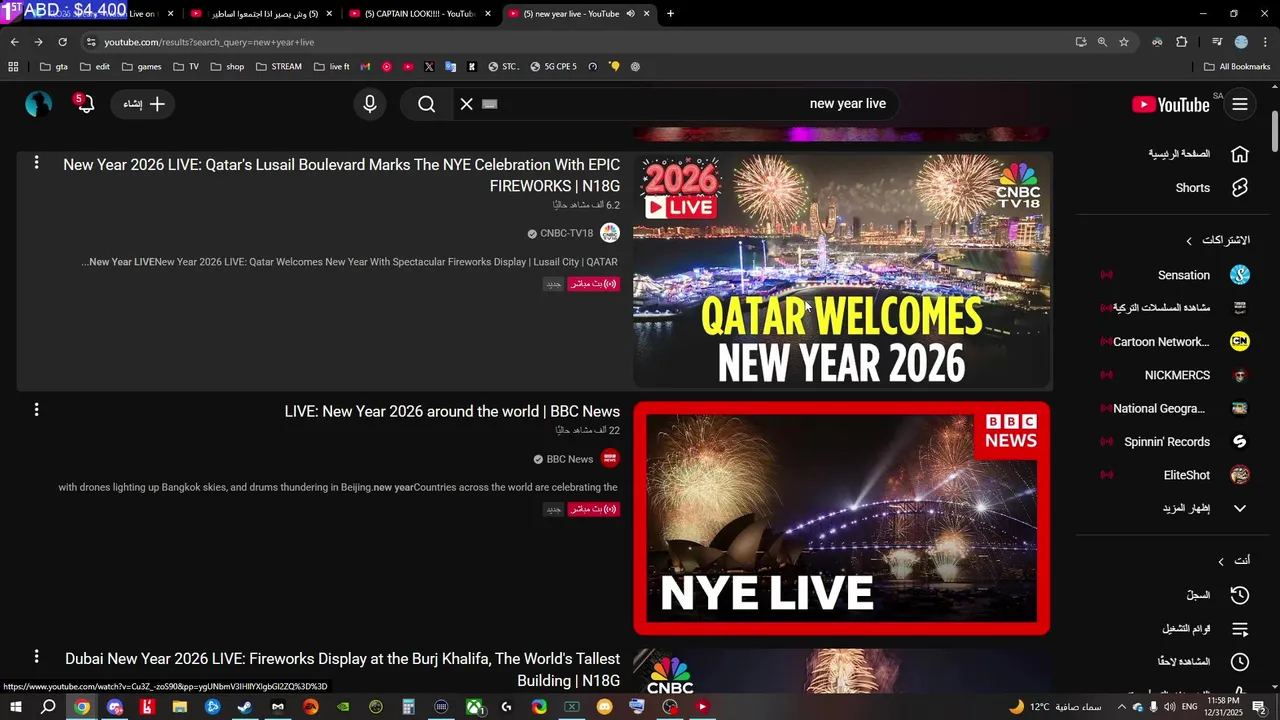Open the All Bookmarks folder
1280x720 pixels.
click(x=1237, y=67)
